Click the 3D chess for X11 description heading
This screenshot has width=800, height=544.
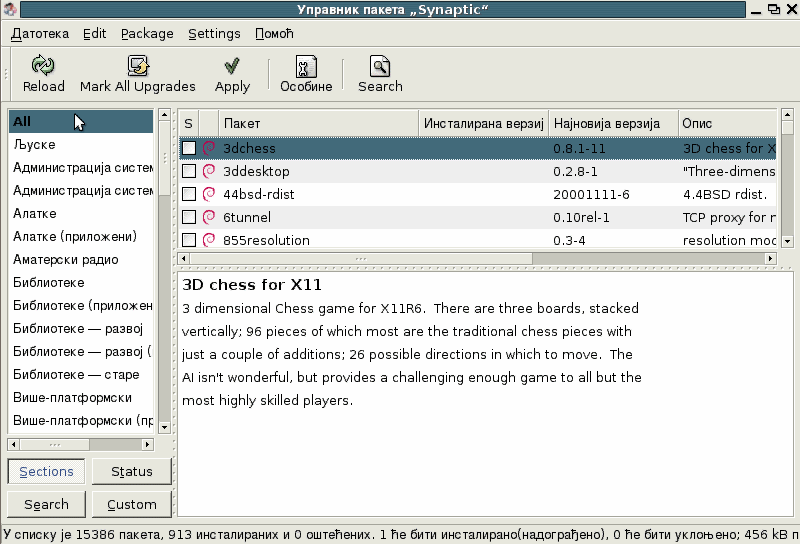click(252, 285)
